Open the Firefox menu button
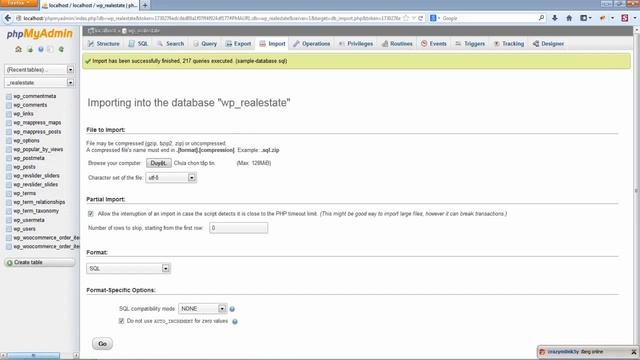 click(19, 3)
